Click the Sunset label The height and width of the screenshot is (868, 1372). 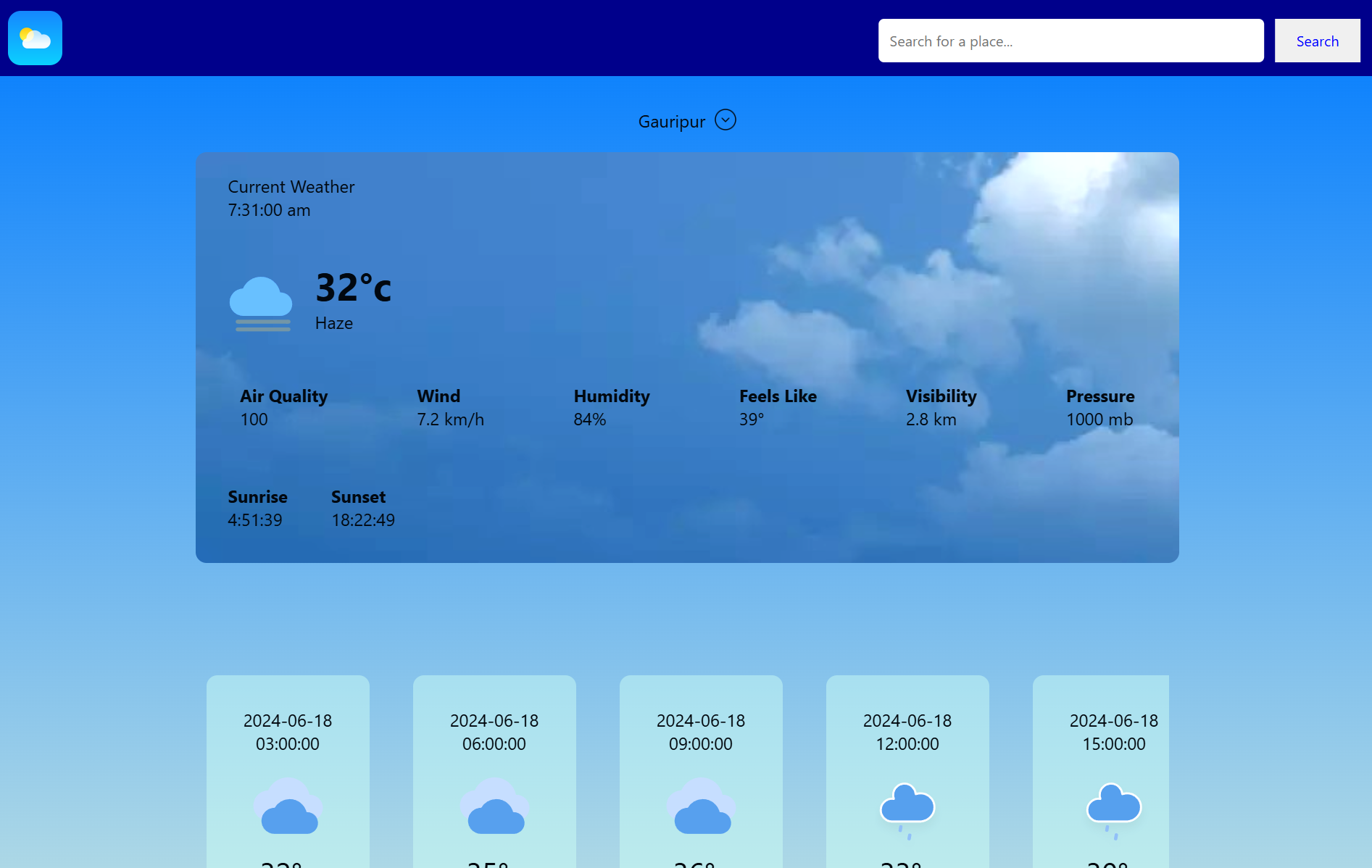(358, 497)
